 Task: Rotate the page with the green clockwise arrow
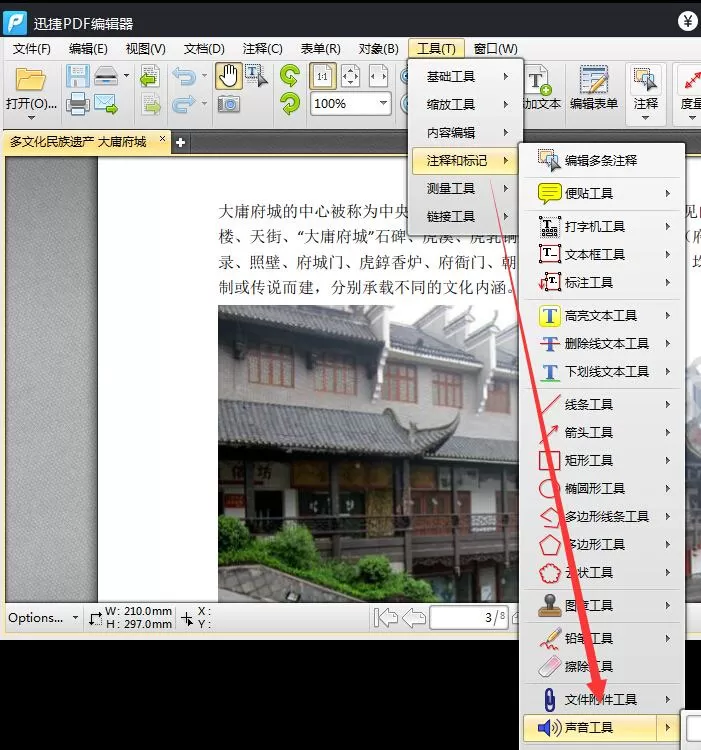tap(290, 76)
